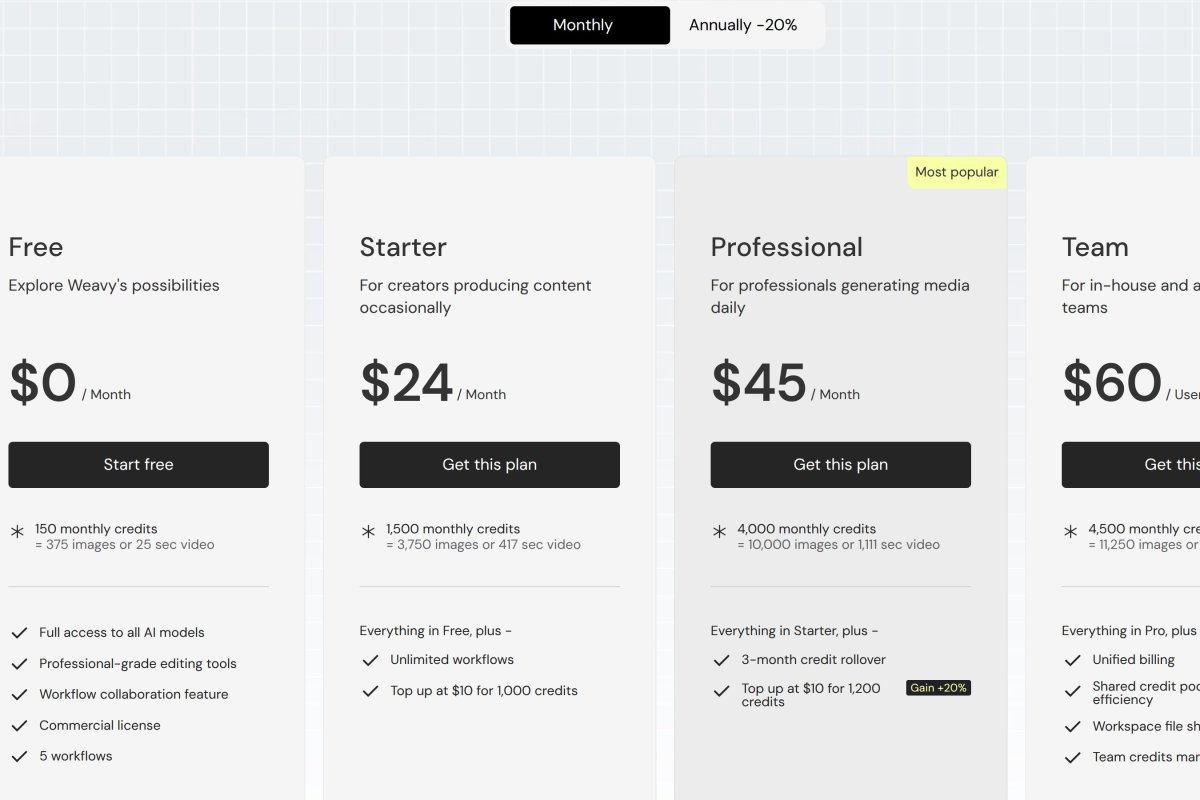Click asterisk icon beside 4,000 monthly credits
The image size is (1200, 800).
point(720,532)
